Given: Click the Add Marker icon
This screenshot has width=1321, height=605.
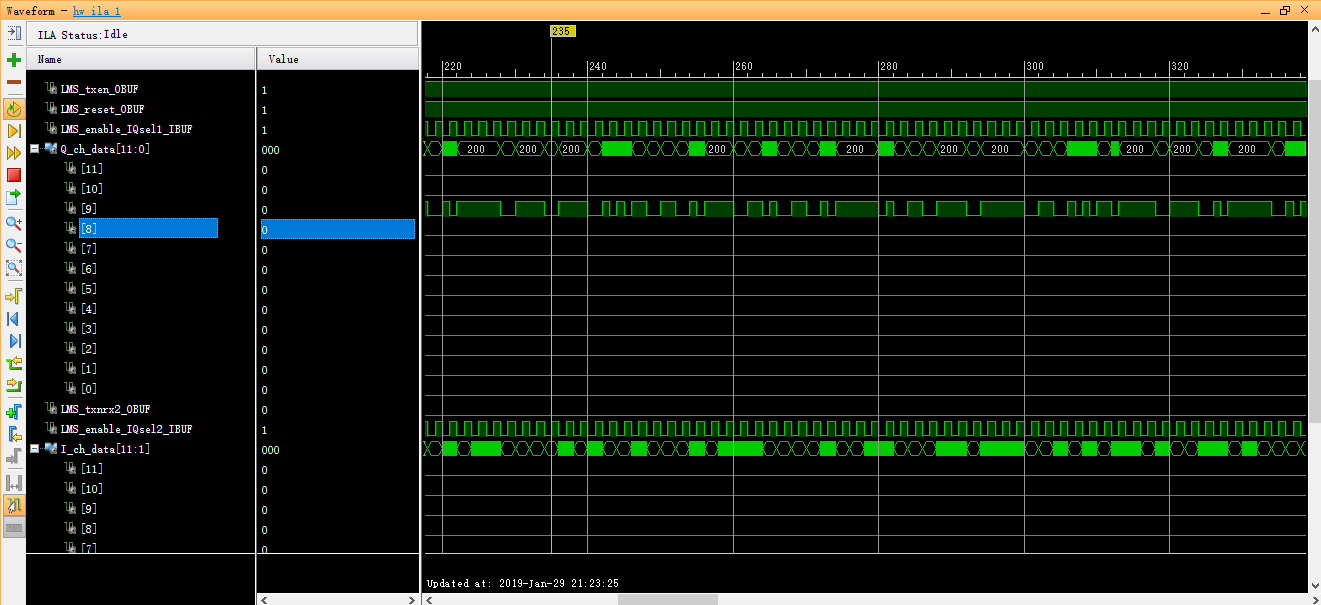Looking at the screenshot, I should coord(14,412).
